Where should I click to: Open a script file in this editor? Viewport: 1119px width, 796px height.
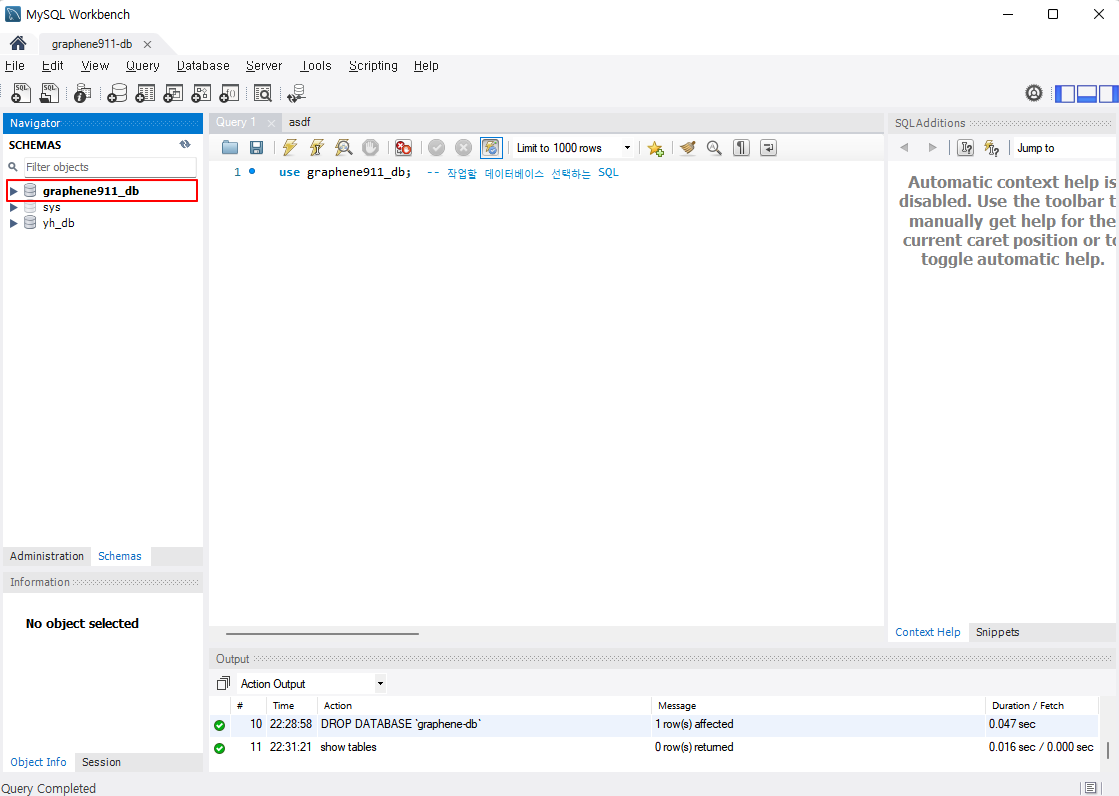pos(230,148)
